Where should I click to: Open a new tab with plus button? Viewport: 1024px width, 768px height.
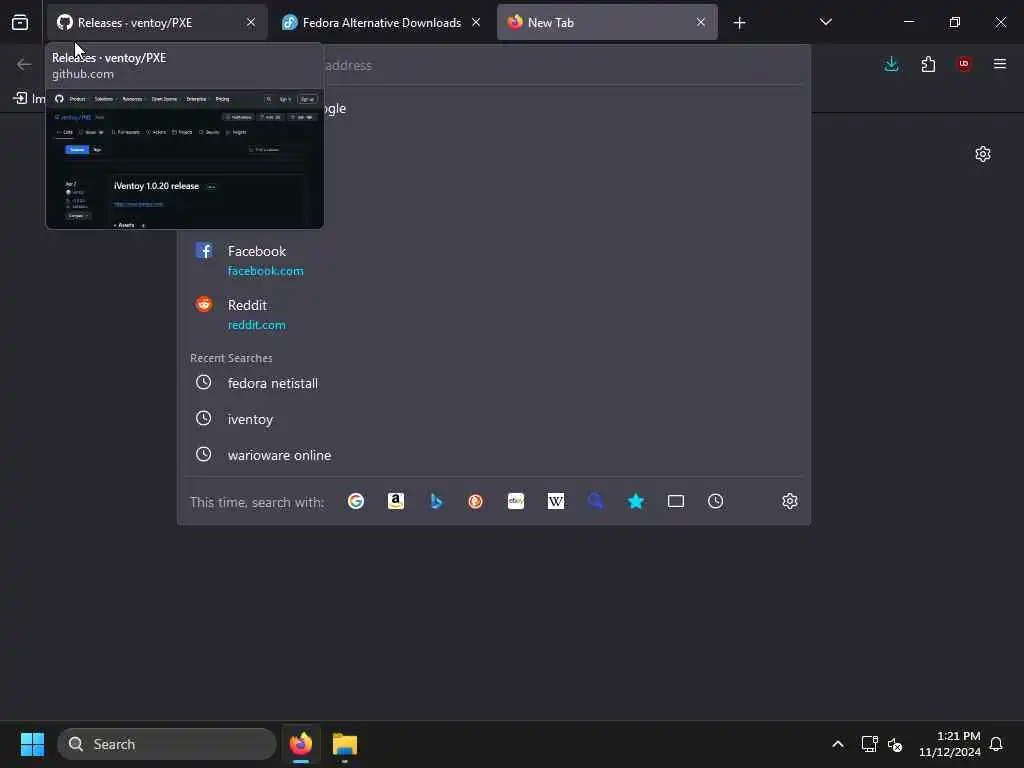(739, 23)
